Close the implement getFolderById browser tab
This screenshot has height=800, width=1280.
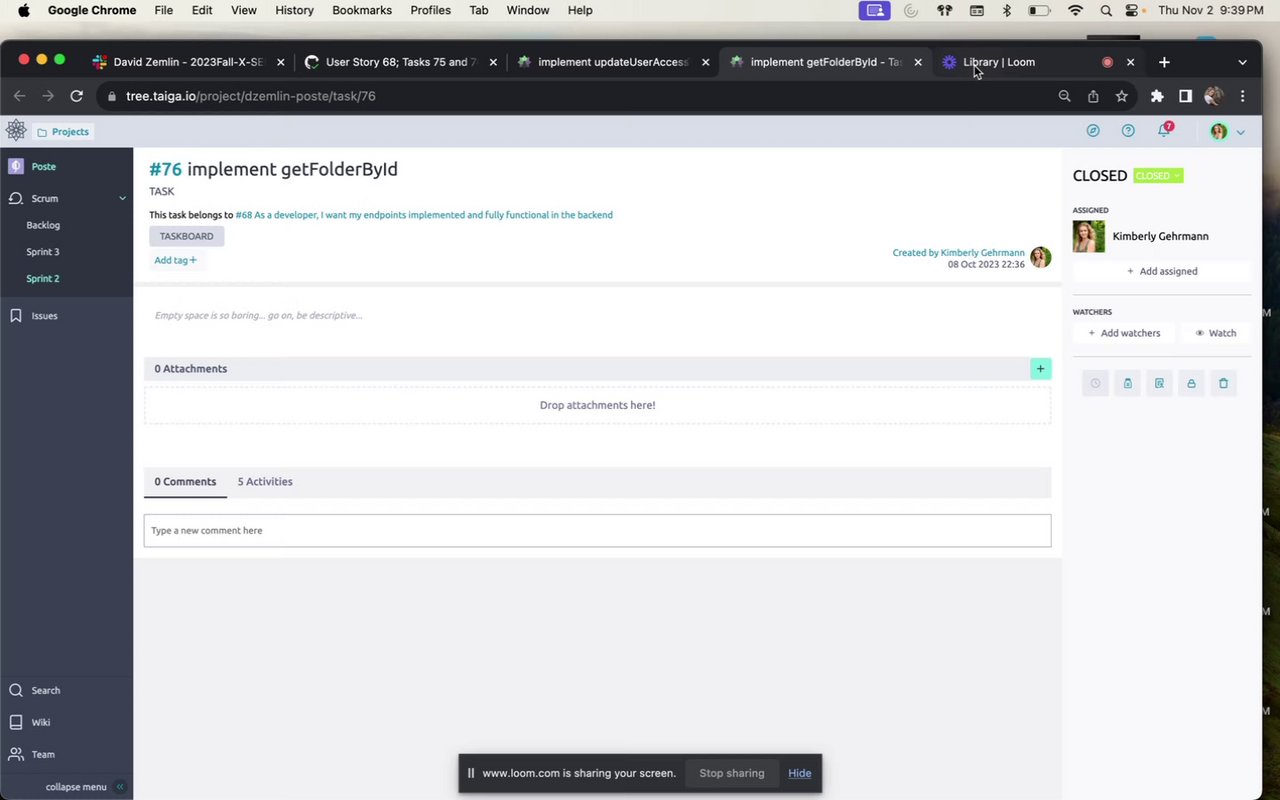pos(918,62)
